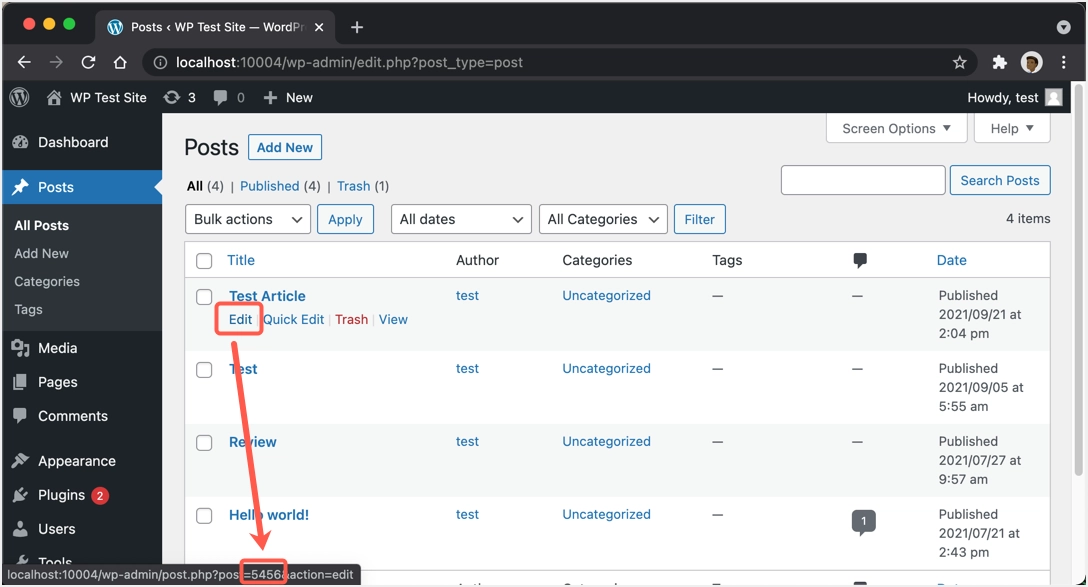Go to site via home icon

(54, 97)
